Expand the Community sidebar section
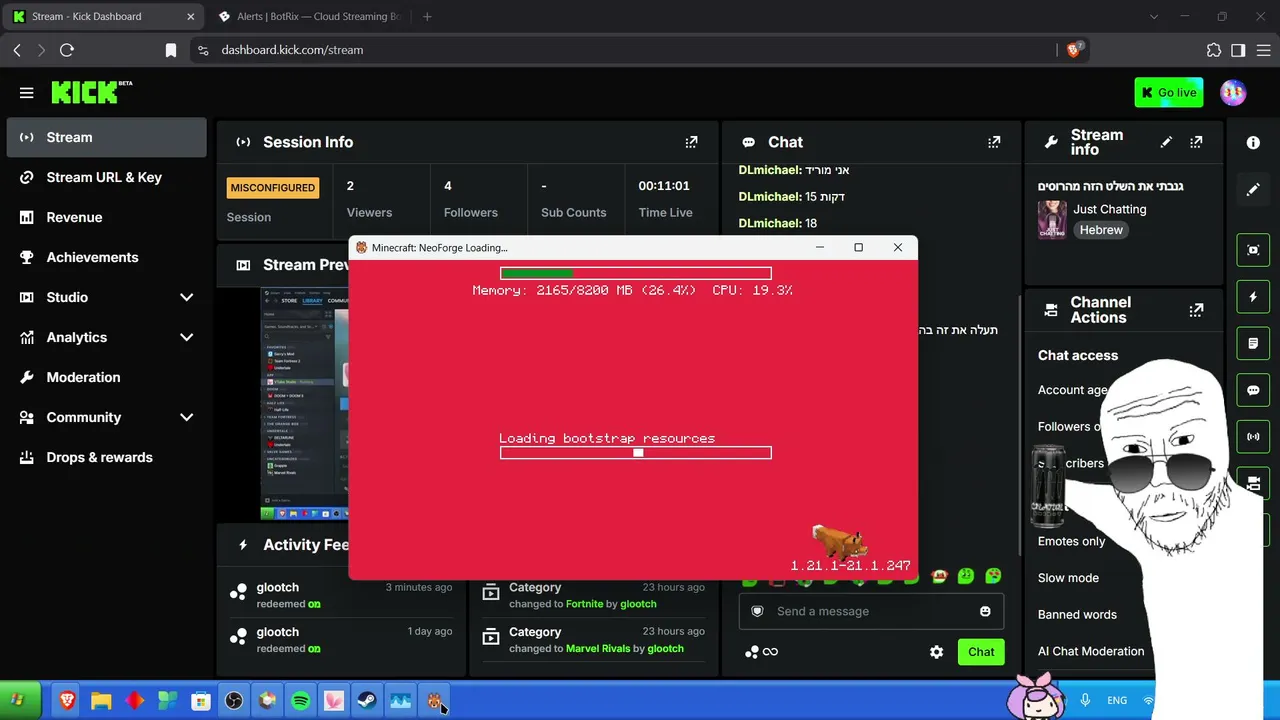The height and width of the screenshot is (720, 1280). click(186, 417)
